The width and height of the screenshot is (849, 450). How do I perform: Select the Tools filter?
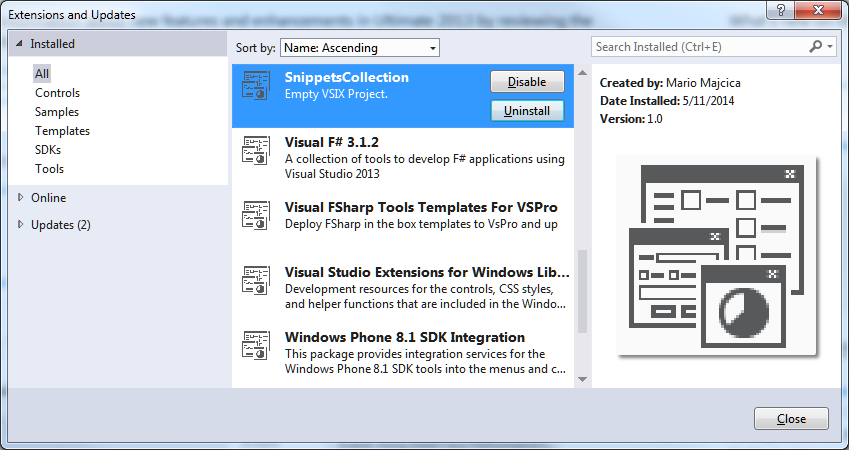(x=49, y=168)
